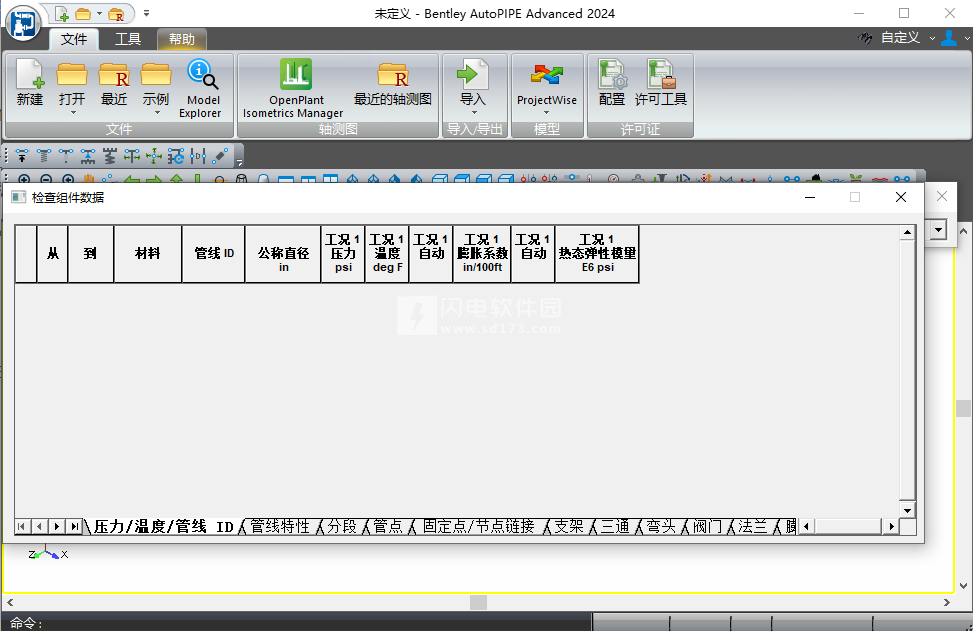
Task: Click the 自定义 button at top right
Action: click(x=900, y=38)
